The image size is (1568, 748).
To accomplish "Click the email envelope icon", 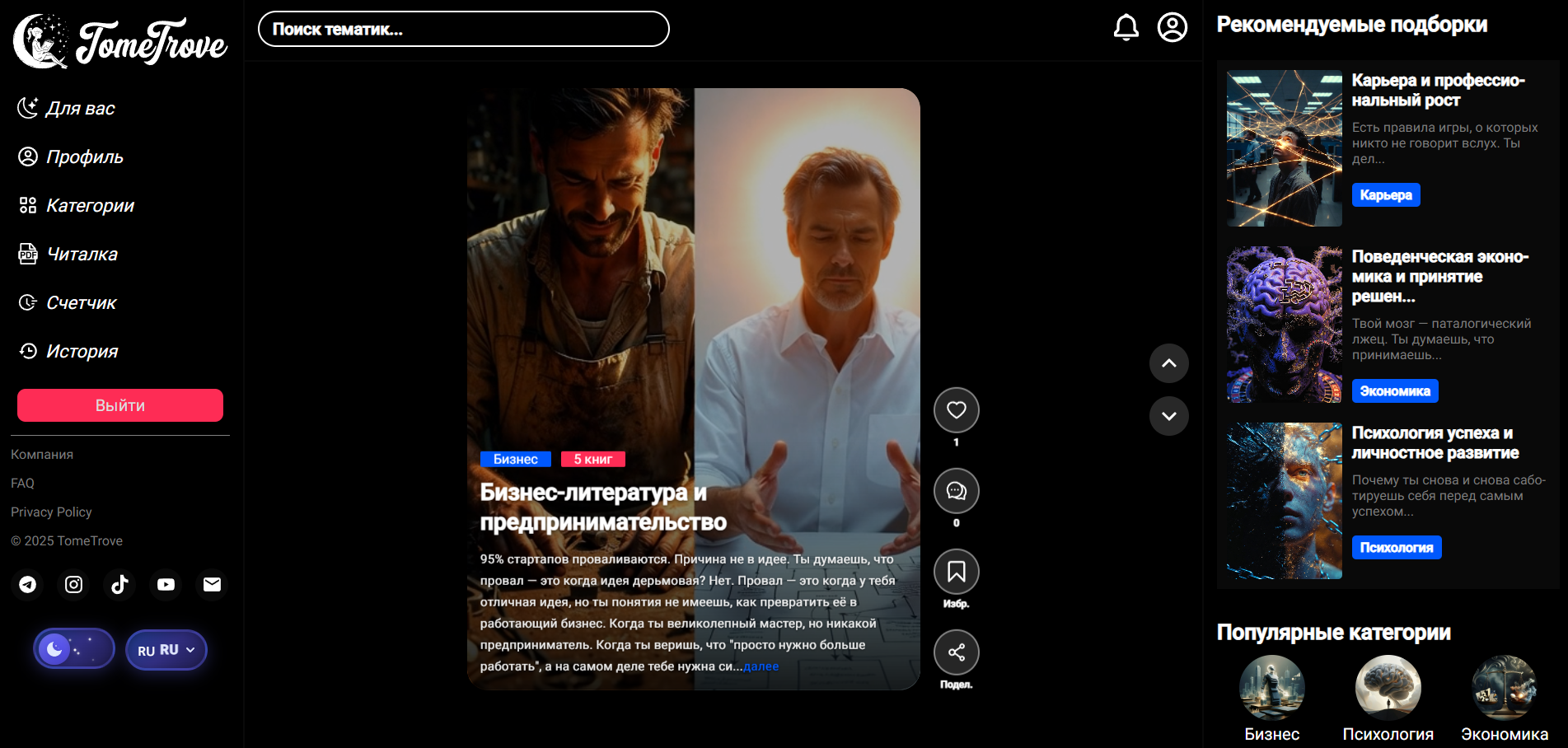I will (213, 585).
